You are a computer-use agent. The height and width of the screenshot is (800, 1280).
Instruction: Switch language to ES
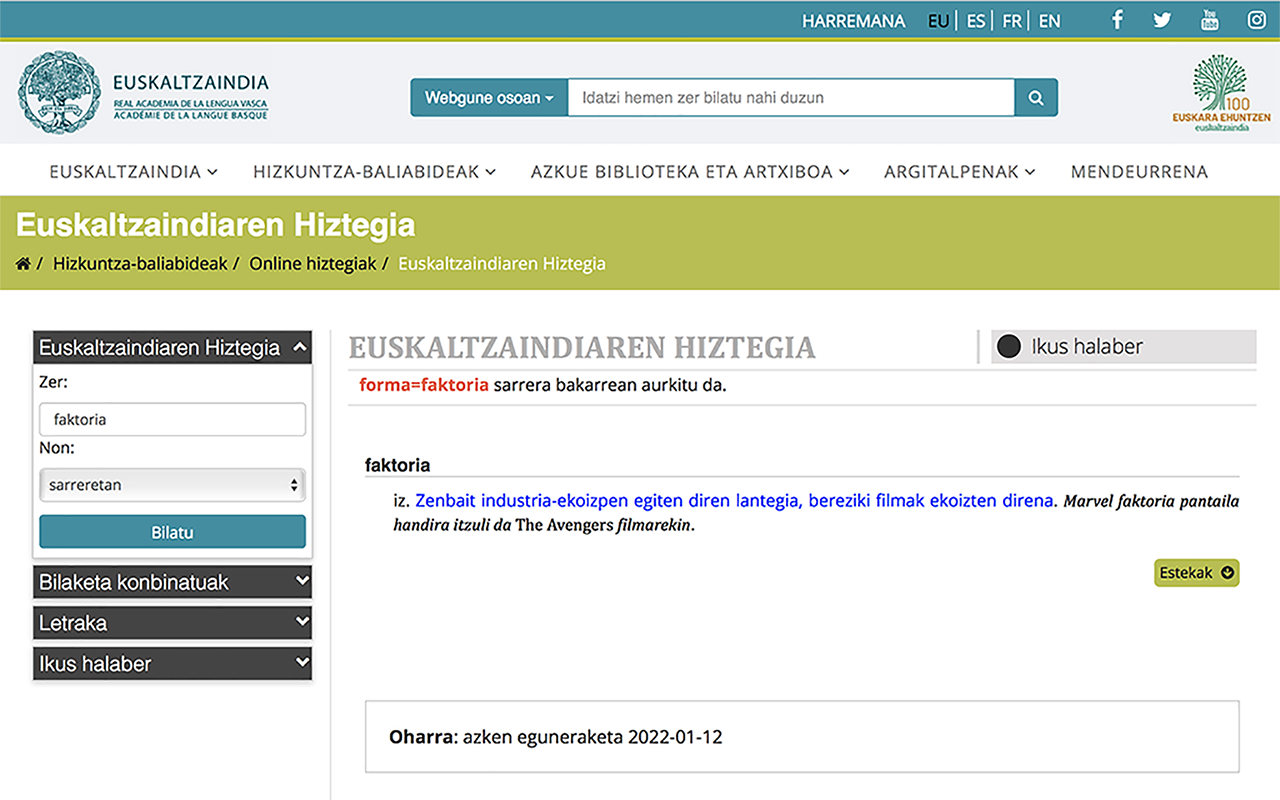click(976, 21)
